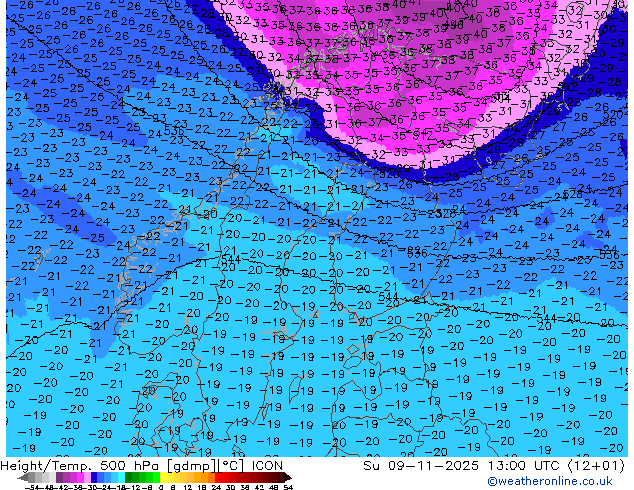Click the '504' contour label
The image size is (634, 490).
point(501,98)
